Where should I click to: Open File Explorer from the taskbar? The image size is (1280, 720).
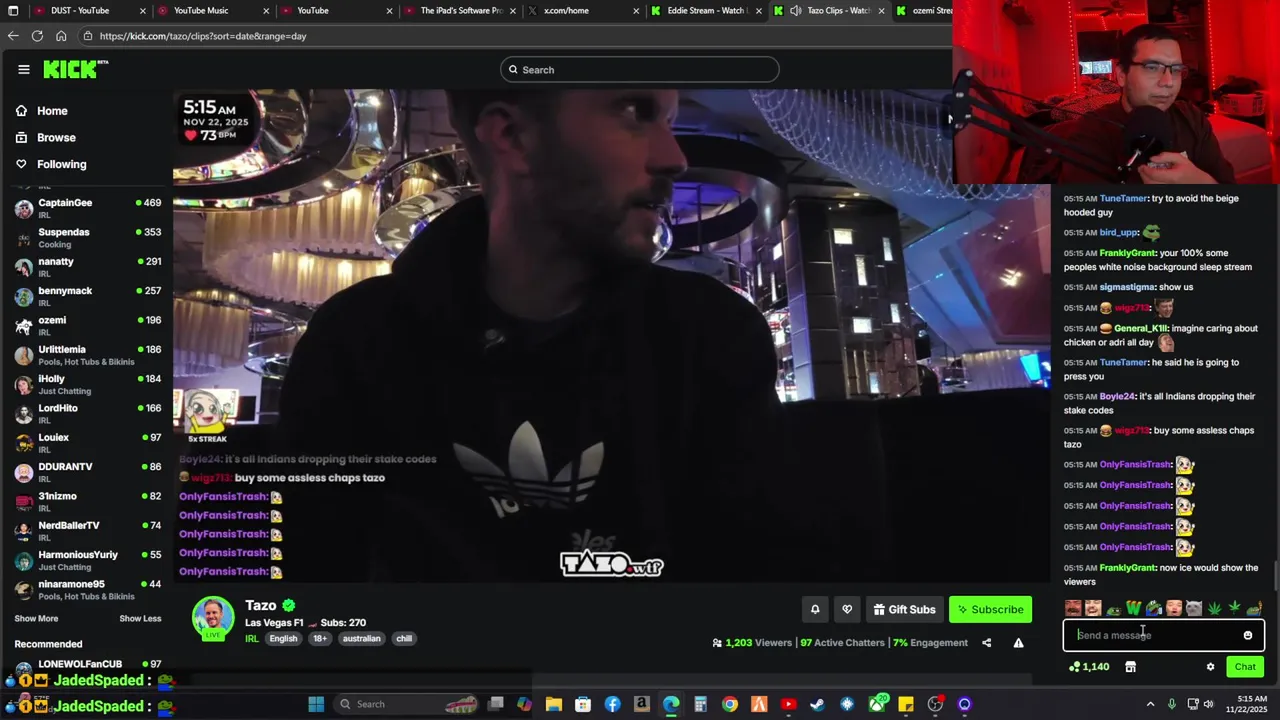(554, 704)
